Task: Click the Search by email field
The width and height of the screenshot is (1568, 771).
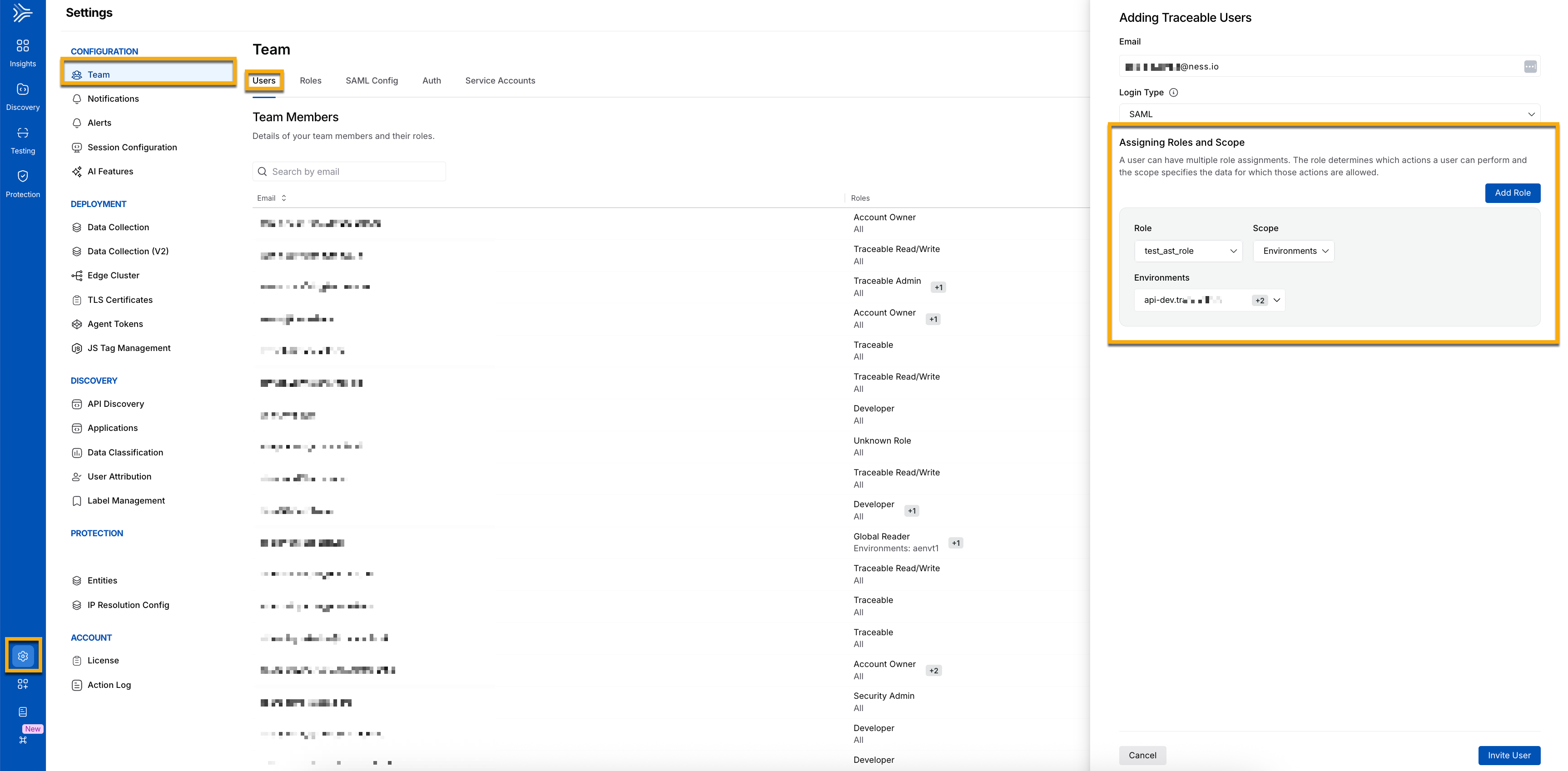Action: (x=349, y=172)
